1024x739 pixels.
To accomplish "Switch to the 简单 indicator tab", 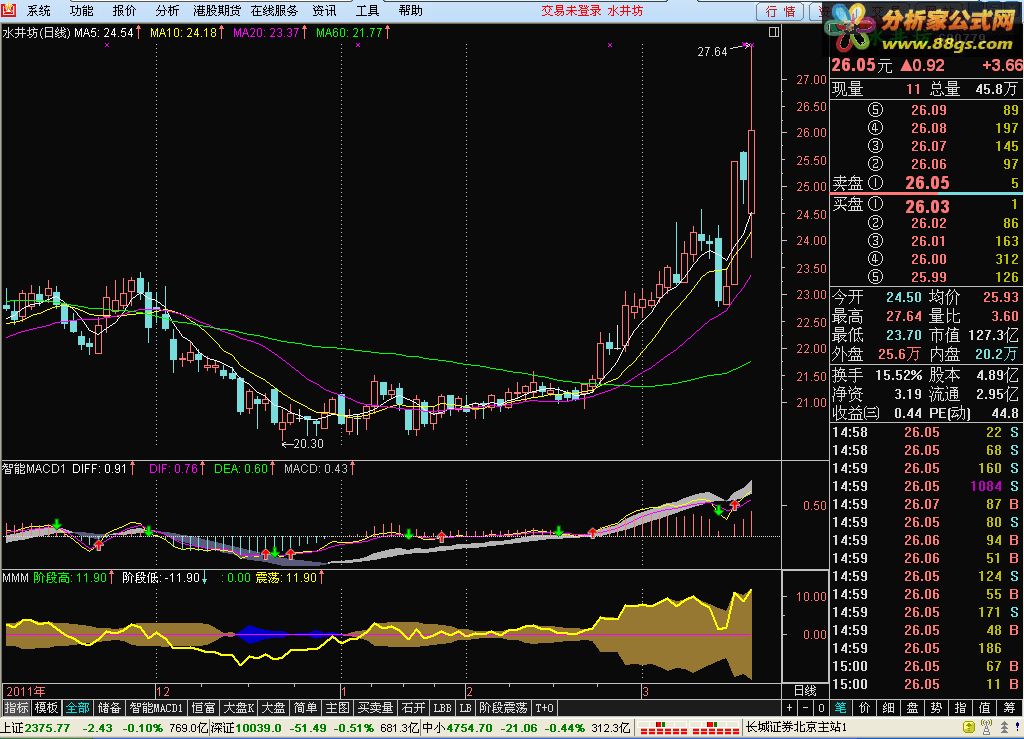I will pyautogui.click(x=305, y=708).
